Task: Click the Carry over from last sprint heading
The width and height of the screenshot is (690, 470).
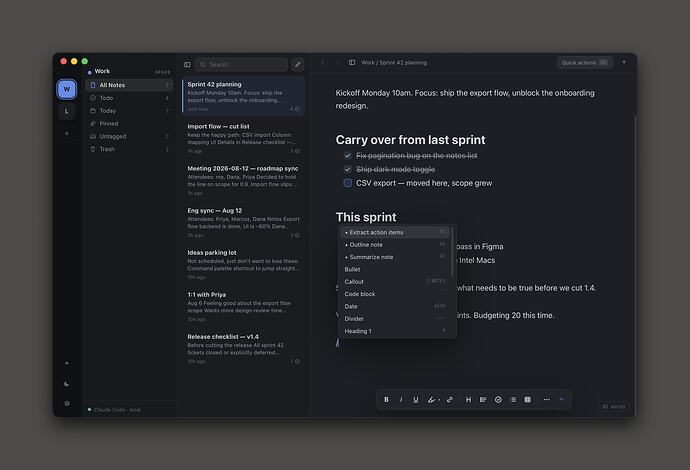Action: pyautogui.click(x=410, y=140)
